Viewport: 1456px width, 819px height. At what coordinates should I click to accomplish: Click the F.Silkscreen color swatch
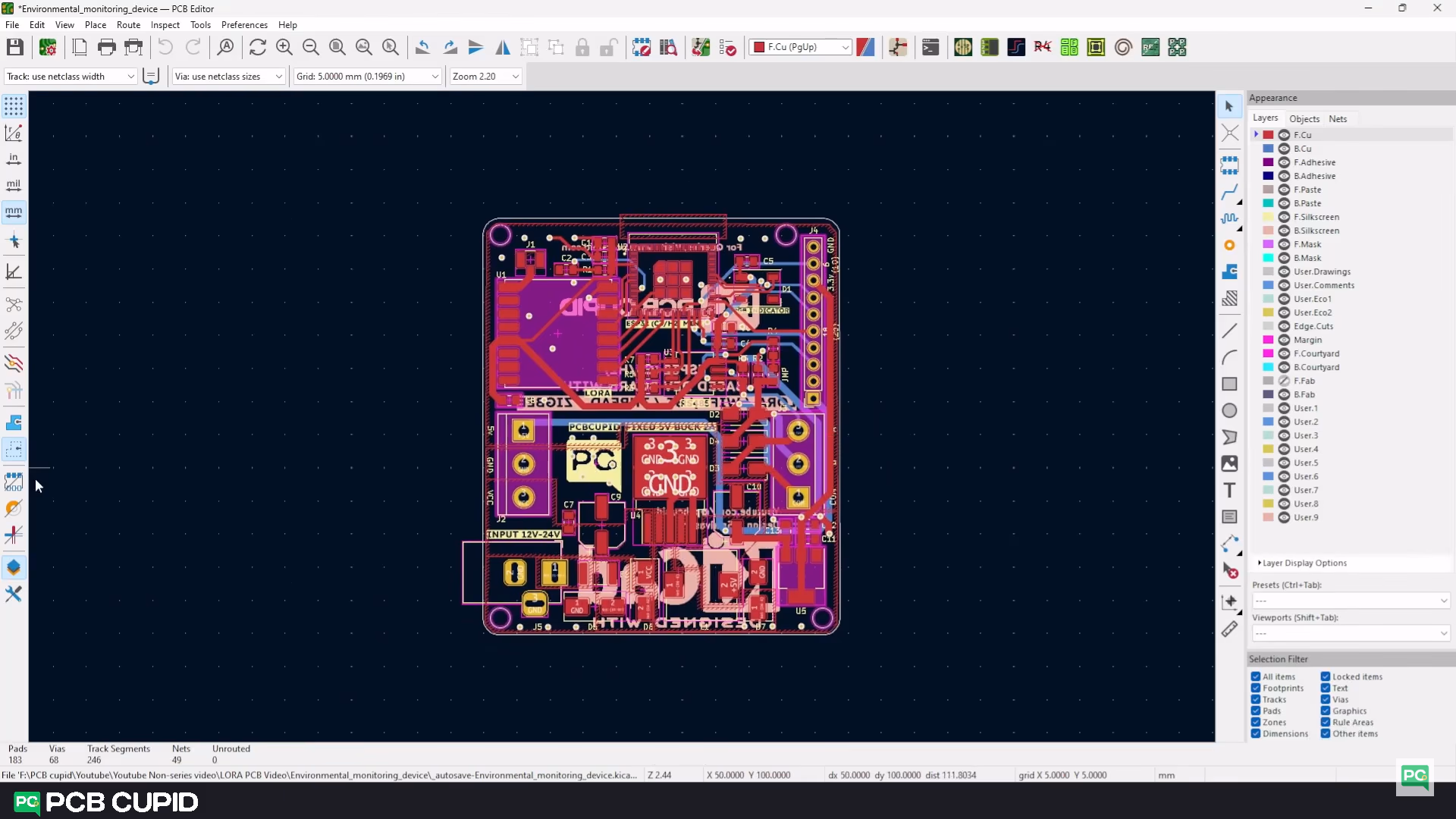tap(1268, 217)
